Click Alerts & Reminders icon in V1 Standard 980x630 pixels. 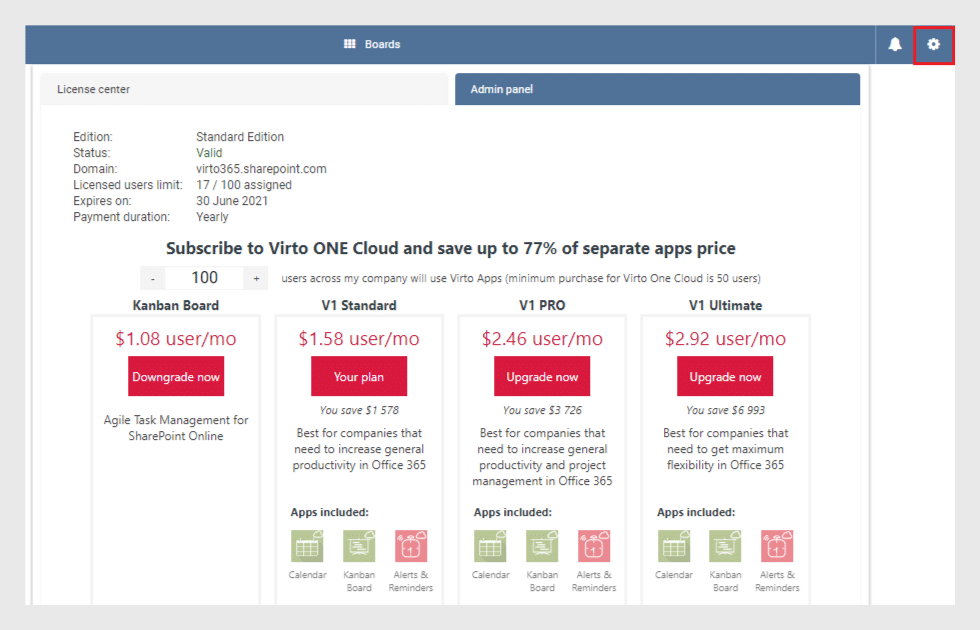411,546
